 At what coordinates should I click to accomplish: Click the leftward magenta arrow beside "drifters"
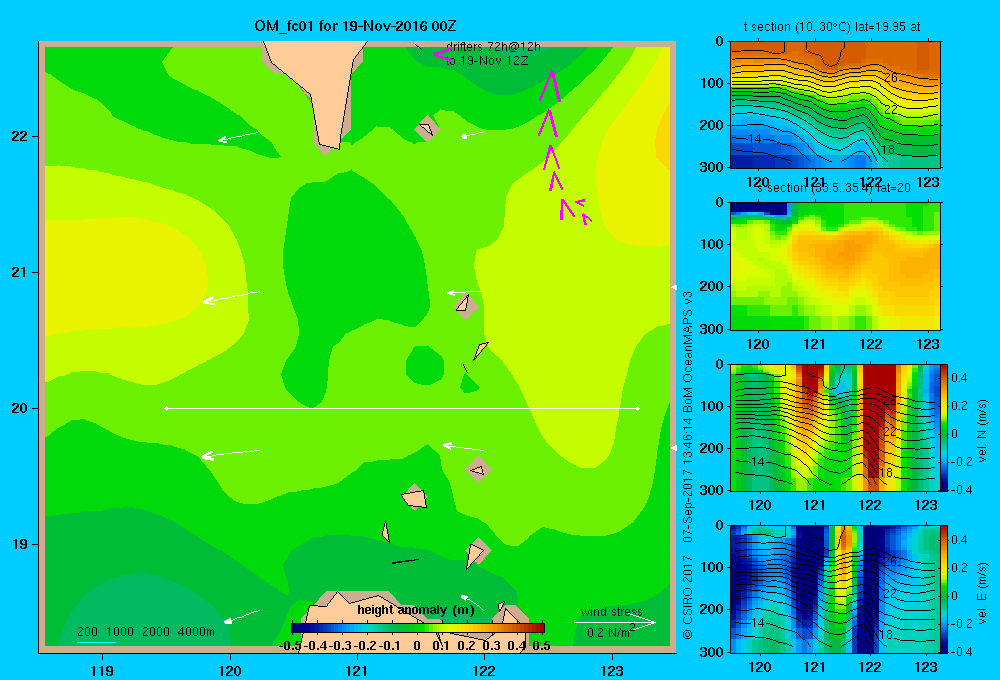pos(441,54)
